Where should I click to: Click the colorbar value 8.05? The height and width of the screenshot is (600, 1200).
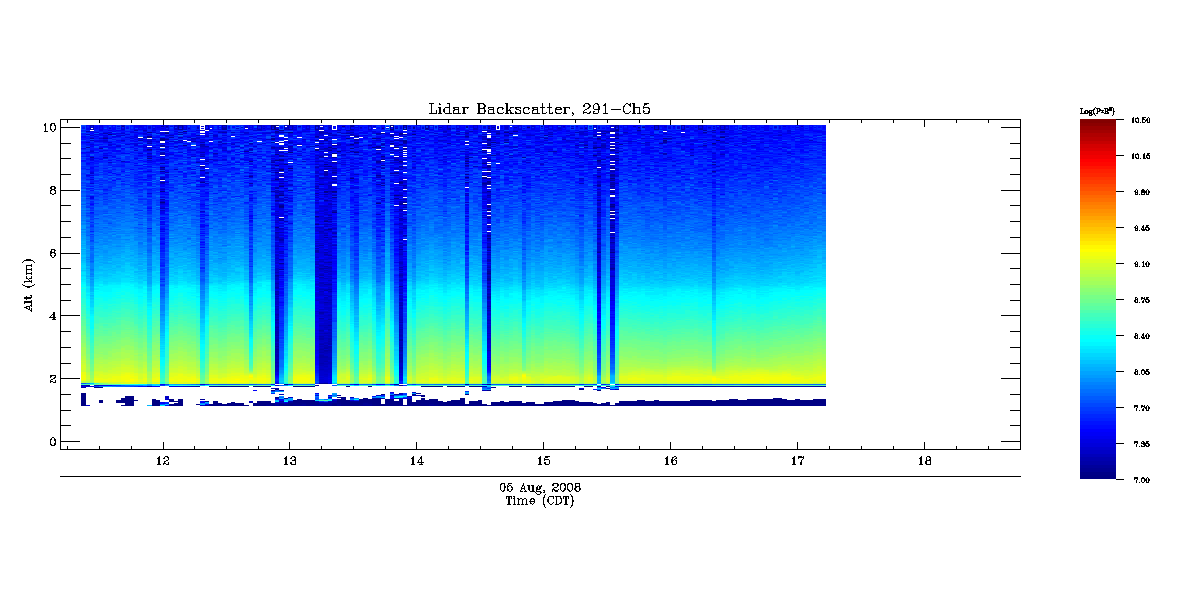click(1141, 372)
